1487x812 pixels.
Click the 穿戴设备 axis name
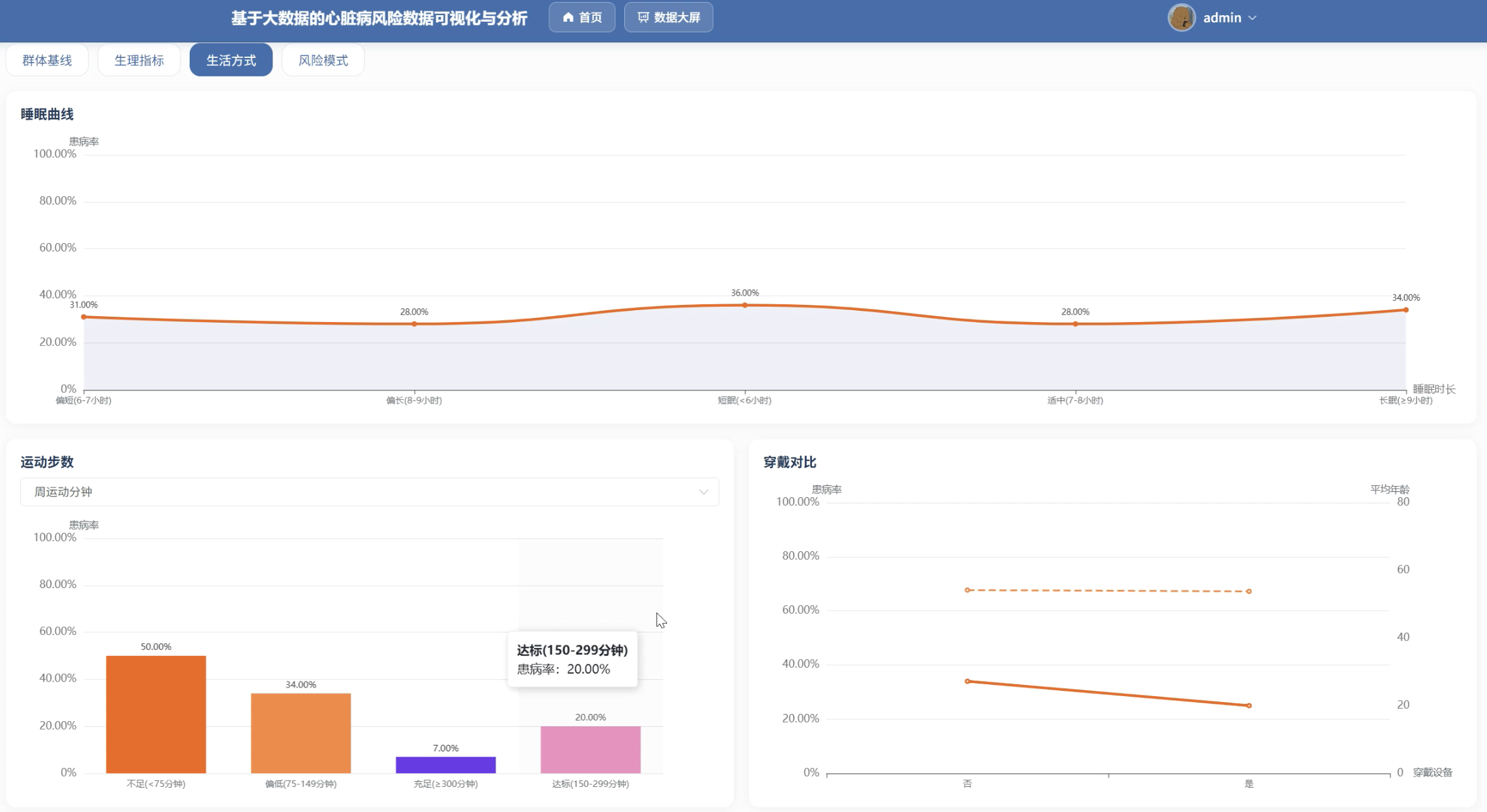1433,772
